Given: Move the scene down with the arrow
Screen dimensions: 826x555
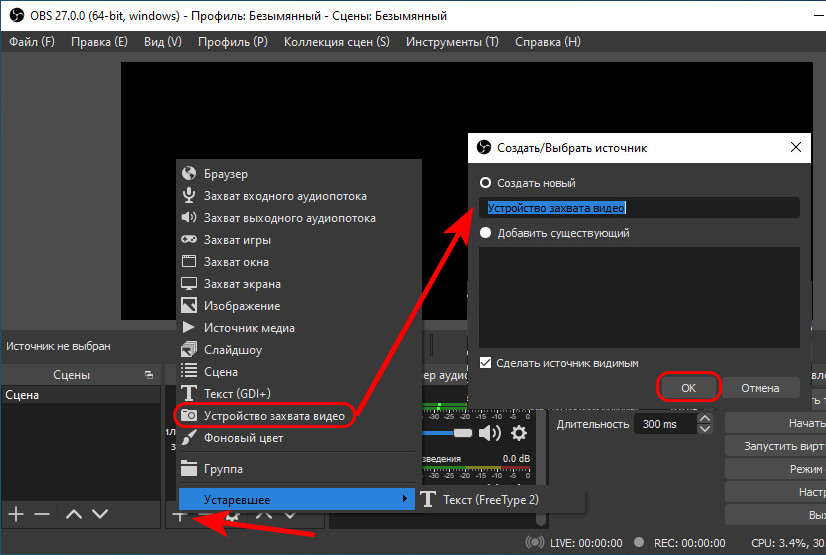Looking at the screenshot, I should [x=100, y=514].
